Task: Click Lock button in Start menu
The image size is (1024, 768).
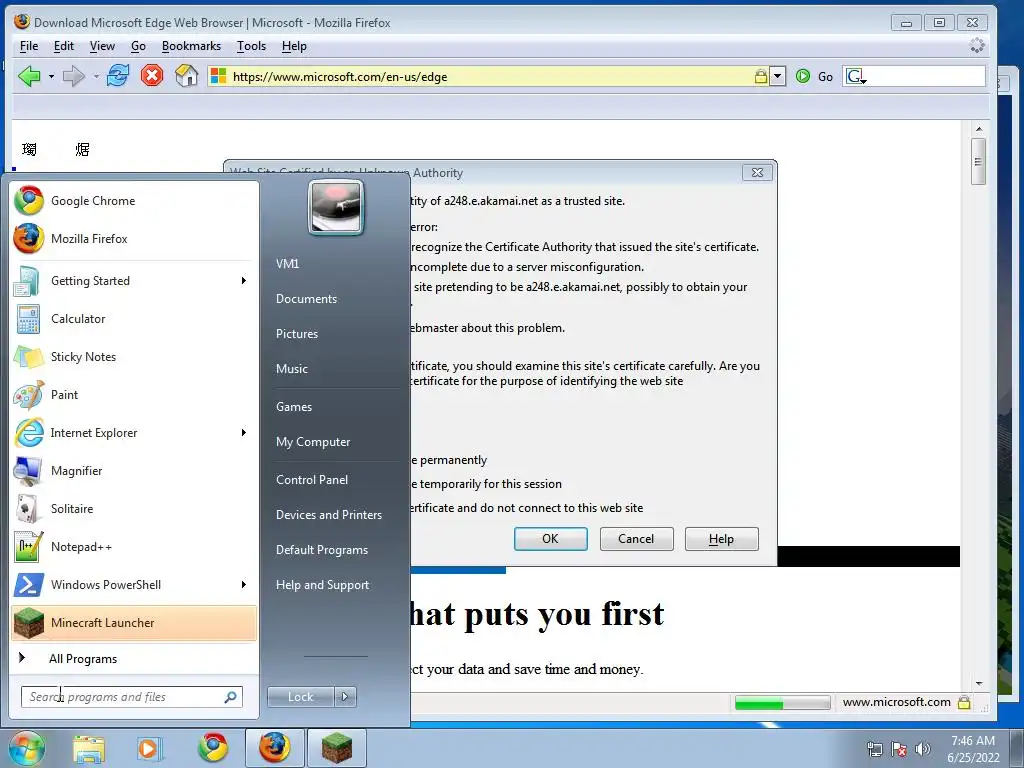Action: [300, 697]
